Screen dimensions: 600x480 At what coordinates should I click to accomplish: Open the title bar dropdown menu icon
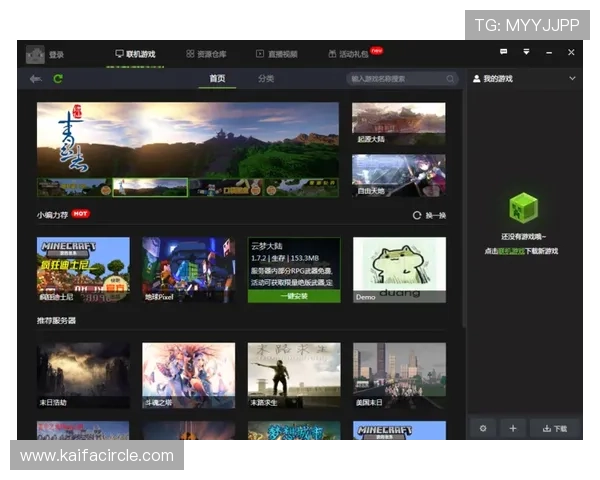tap(527, 52)
